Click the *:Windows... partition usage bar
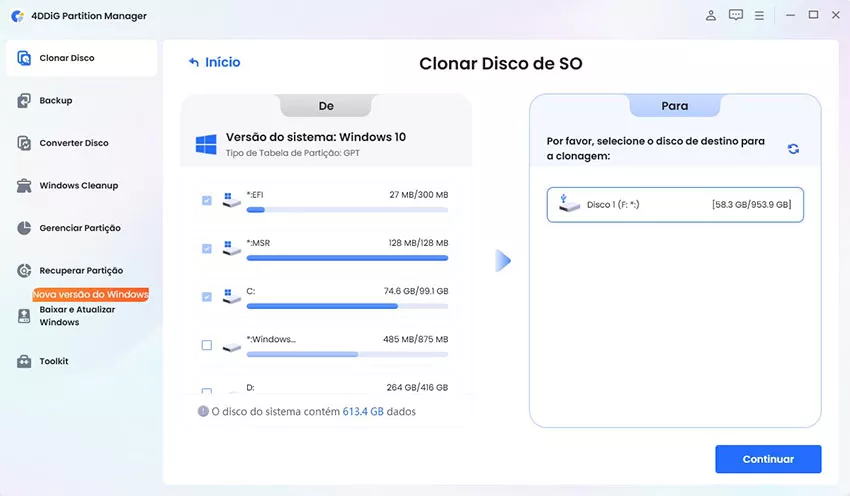The width and height of the screenshot is (850, 496). click(x=347, y=355)
